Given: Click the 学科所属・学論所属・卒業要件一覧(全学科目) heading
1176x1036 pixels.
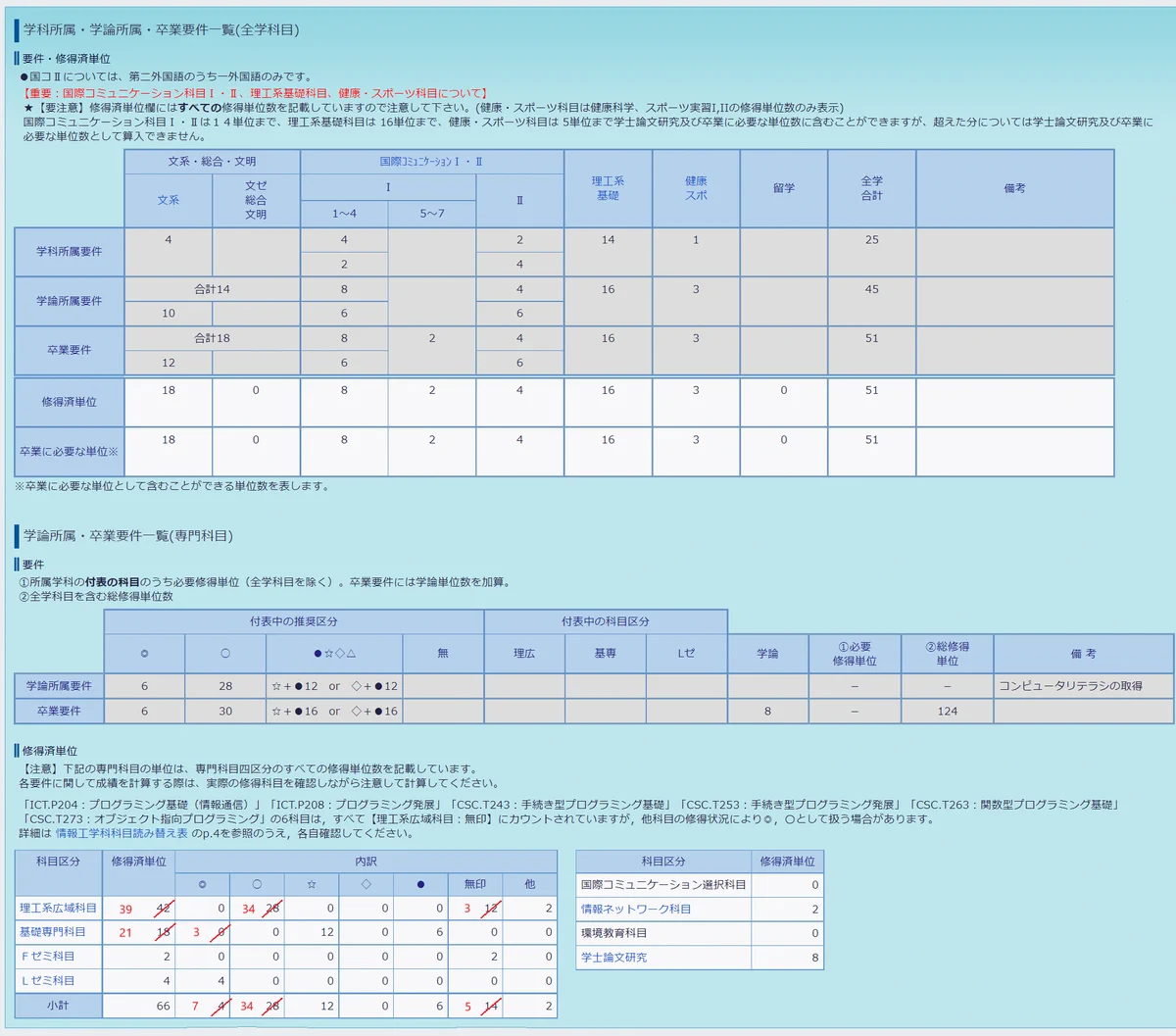Looking at the screenshot, I should [x=162, y=29].
